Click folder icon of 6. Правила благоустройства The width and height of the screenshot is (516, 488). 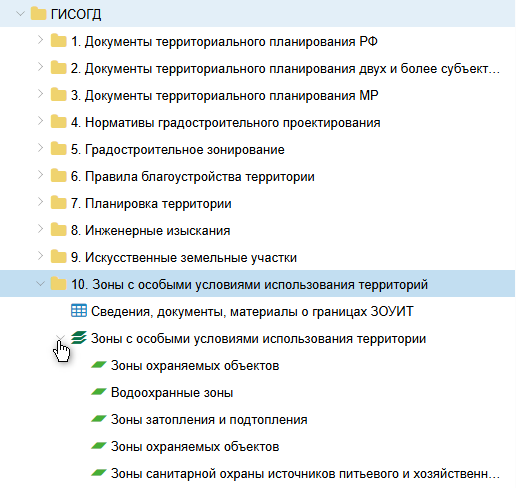pyautogui.click(x=59, y=176)
